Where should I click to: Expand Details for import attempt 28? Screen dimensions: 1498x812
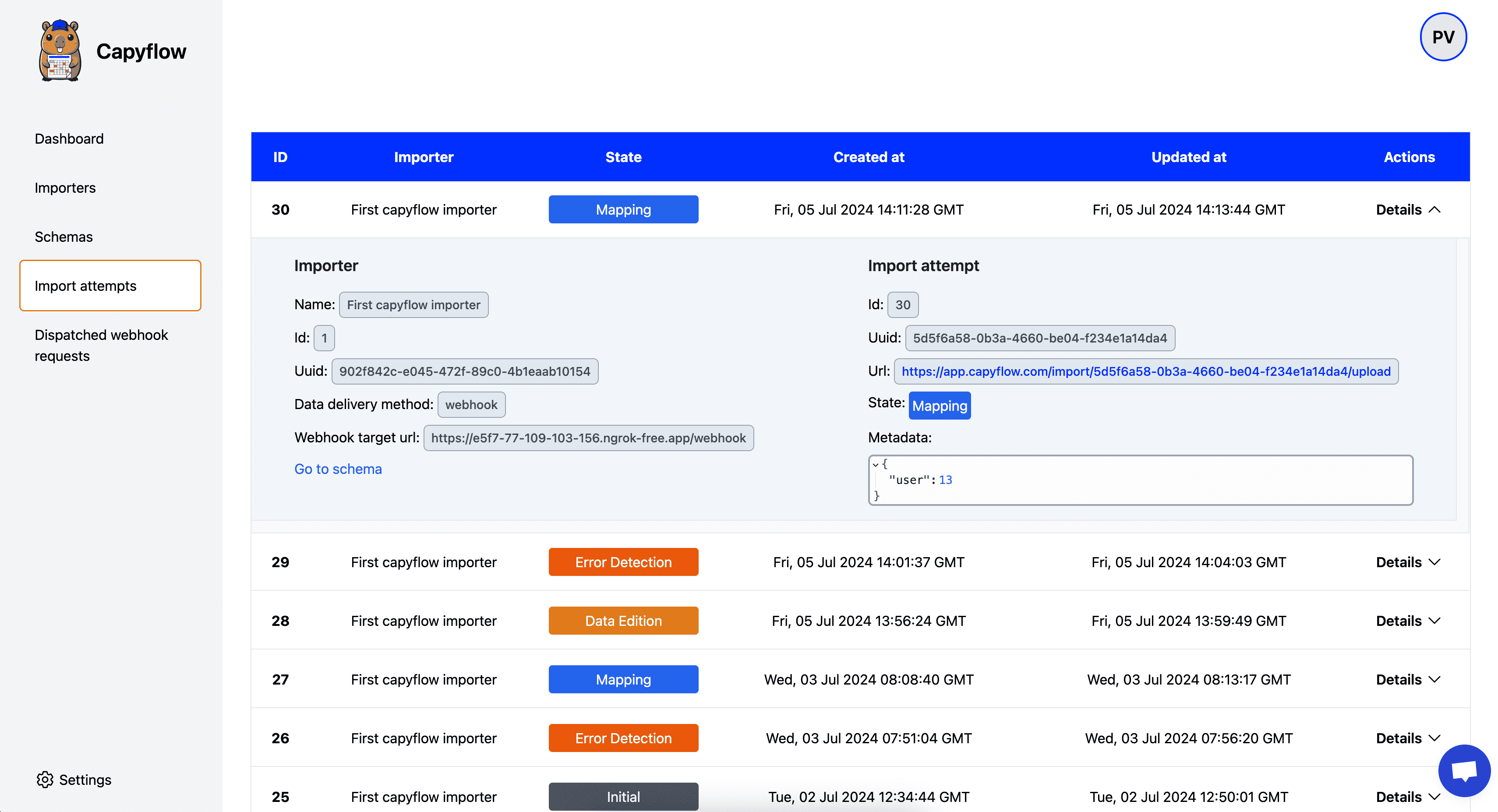click(1408, 621)
